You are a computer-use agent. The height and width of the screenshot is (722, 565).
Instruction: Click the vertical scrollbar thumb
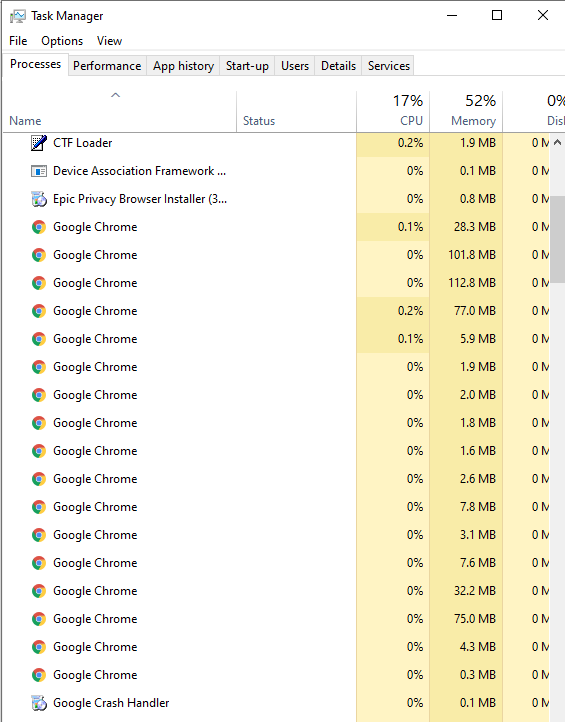557,239
